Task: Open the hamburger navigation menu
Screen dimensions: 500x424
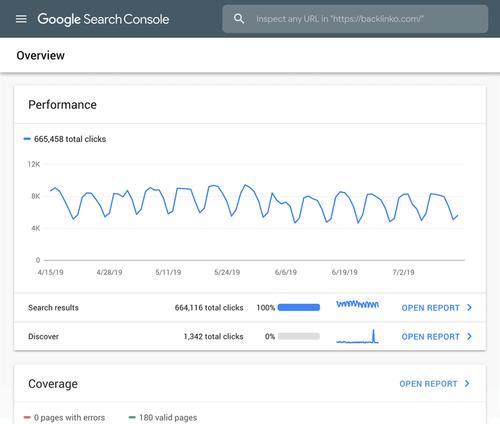Action: 21,19
